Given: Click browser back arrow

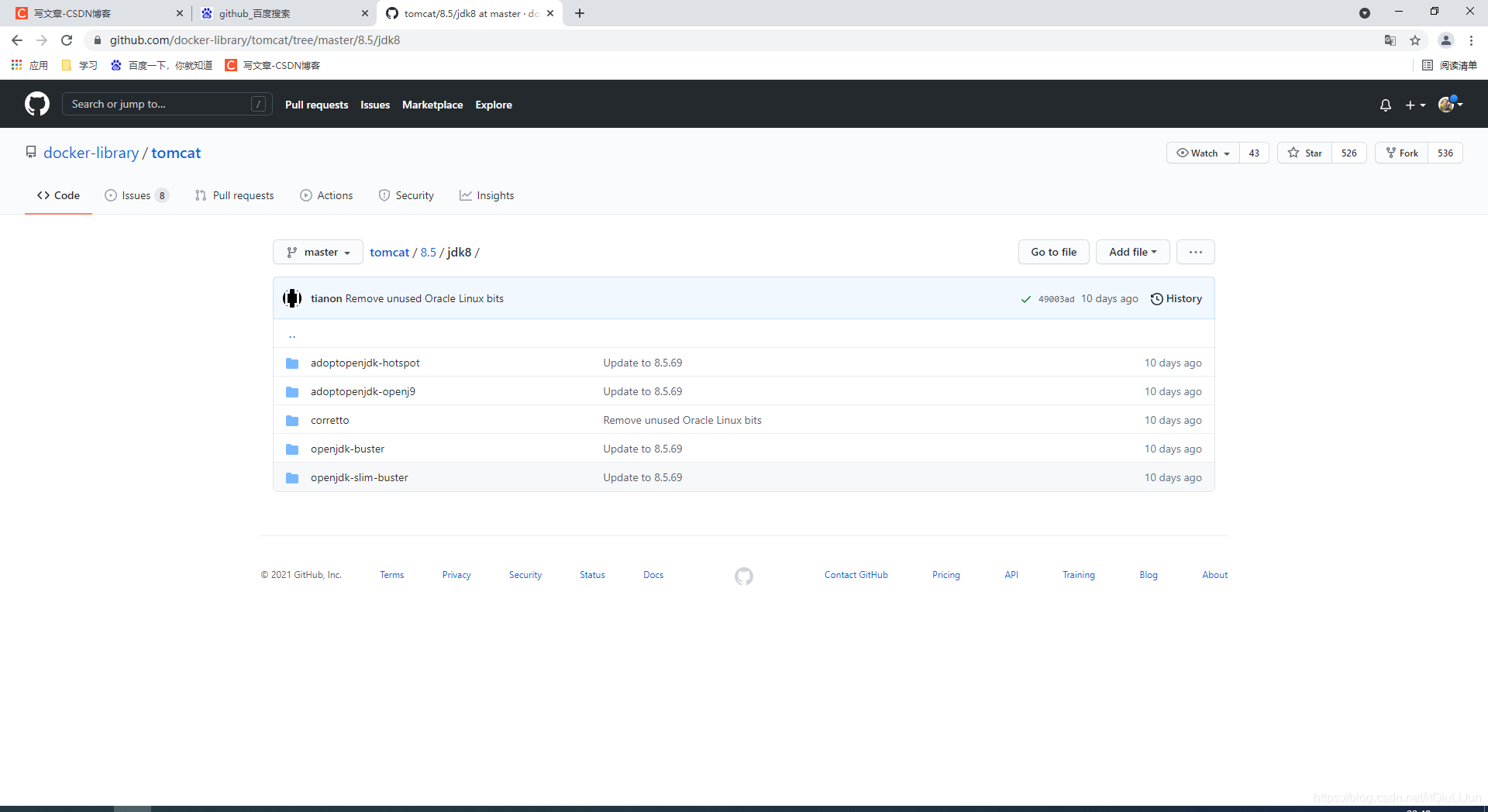Looking at the screenshot, I should (17, 40).
